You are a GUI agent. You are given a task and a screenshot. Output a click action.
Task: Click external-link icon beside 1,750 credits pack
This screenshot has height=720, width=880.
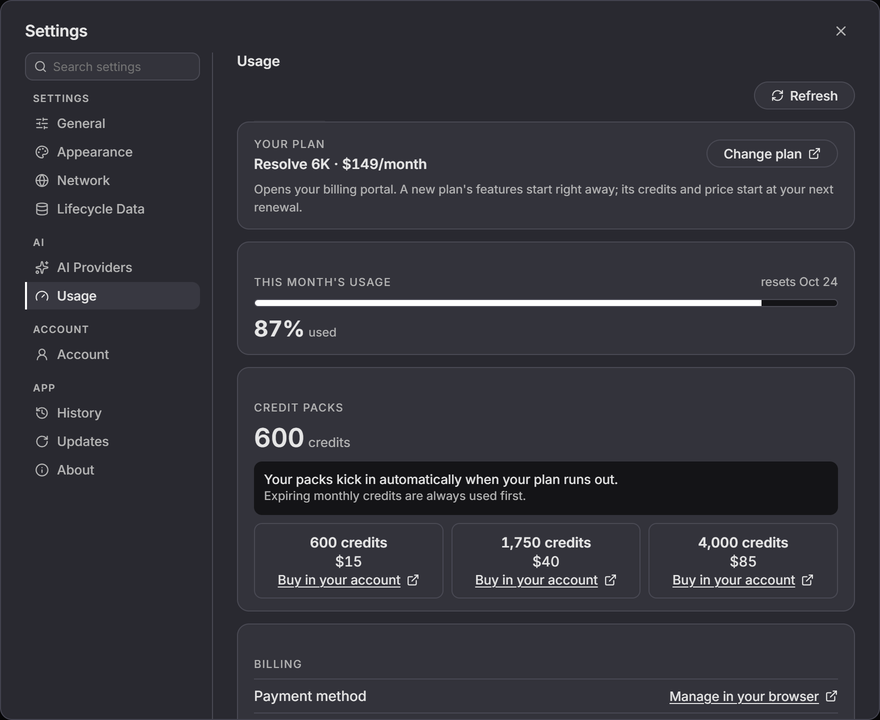611,580
